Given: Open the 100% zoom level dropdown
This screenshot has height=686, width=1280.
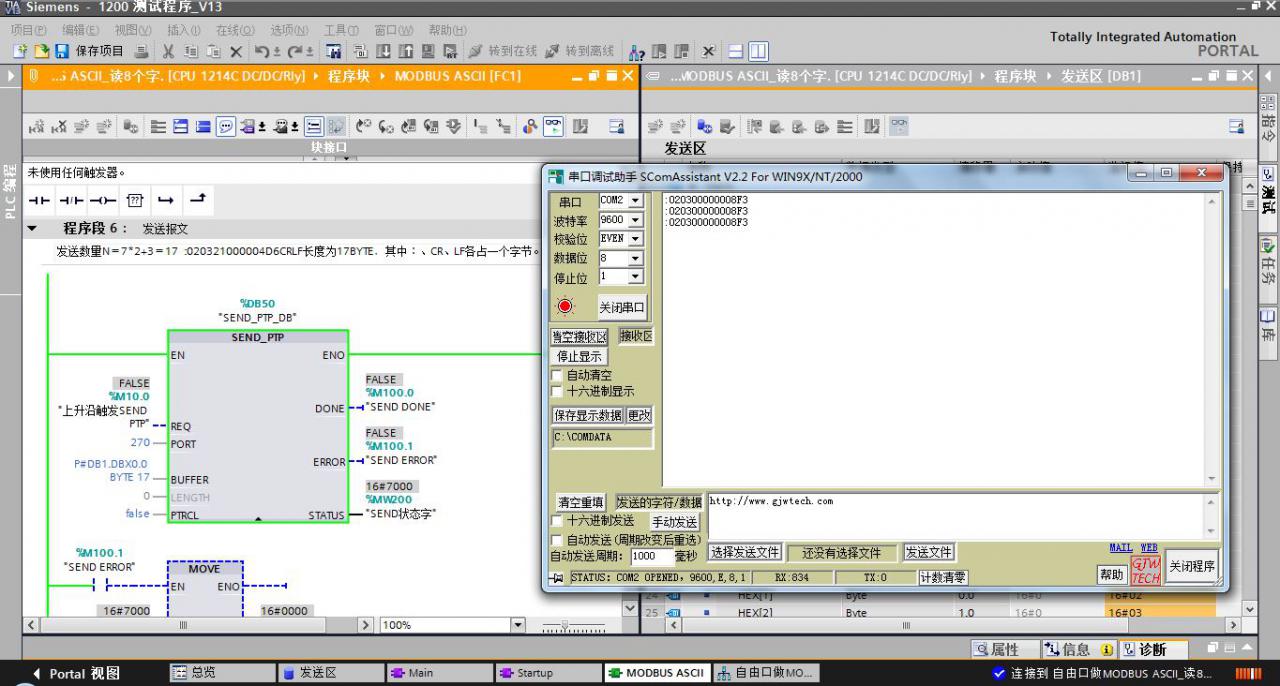Looking at the screenshot, I should pyautogui.click(x=518, y=625).
